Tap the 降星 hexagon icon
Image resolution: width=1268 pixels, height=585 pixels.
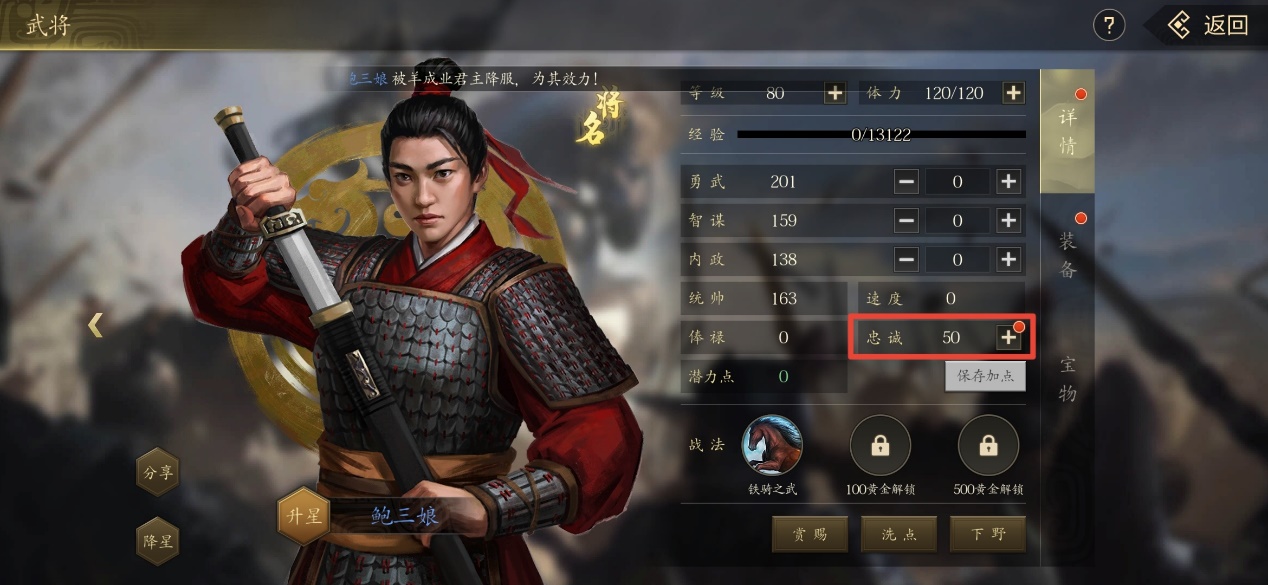158,541
